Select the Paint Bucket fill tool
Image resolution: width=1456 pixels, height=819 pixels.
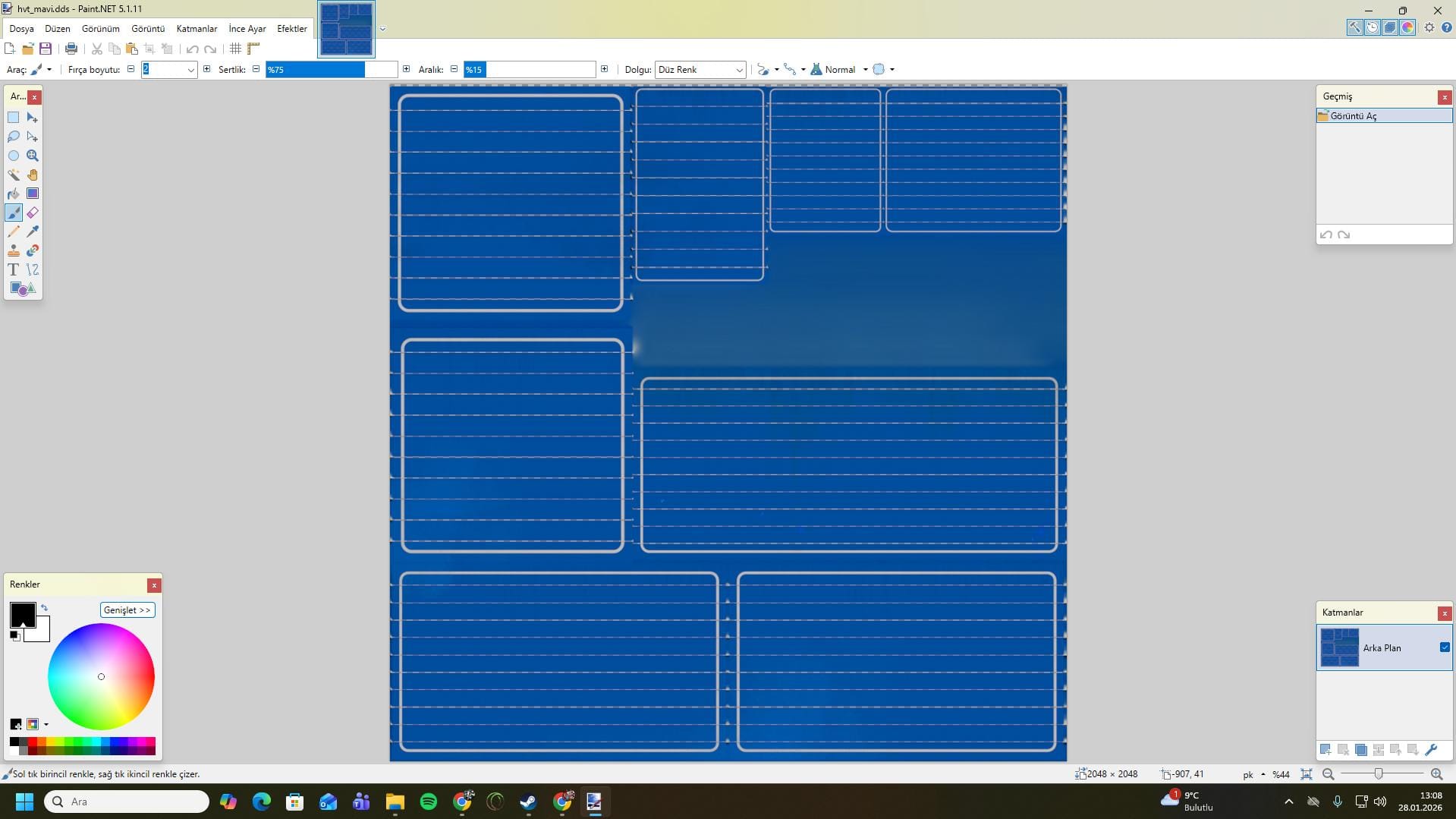coord(14,194)
